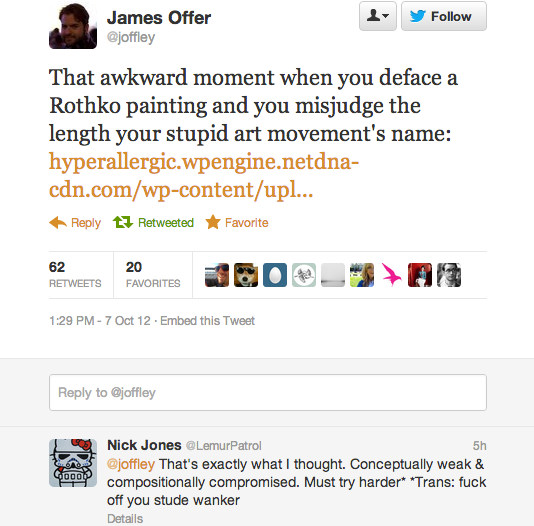Open Nick Jones's stormtrooper kitty avatar
Viewport: 534px width, 526px height.
(x=73, y=463)
